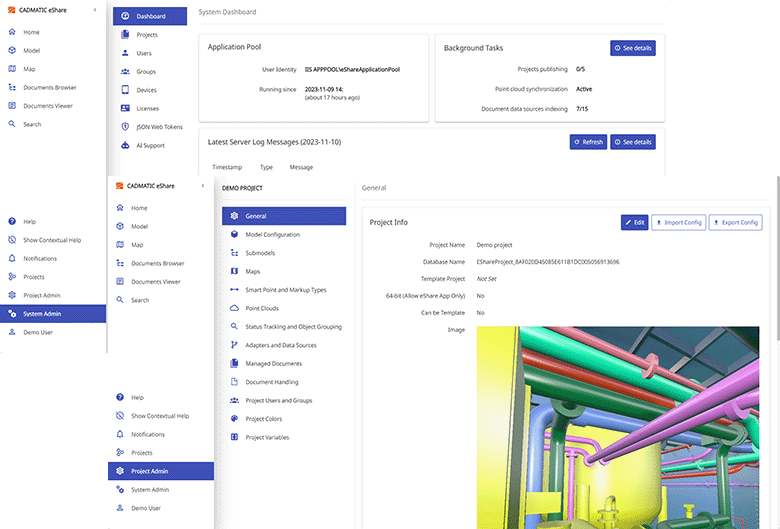This screenshot has height=529, width=780.
Task: Open JSON Web Tokens shield icon
Action: click(x=125, y=127)
